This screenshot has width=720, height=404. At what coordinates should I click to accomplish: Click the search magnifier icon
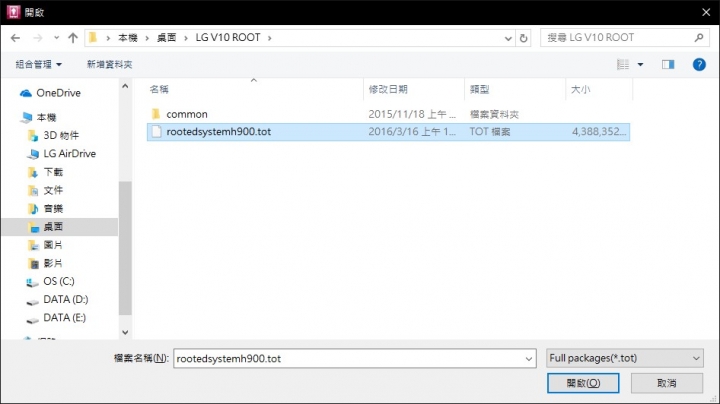coord(699,38)
